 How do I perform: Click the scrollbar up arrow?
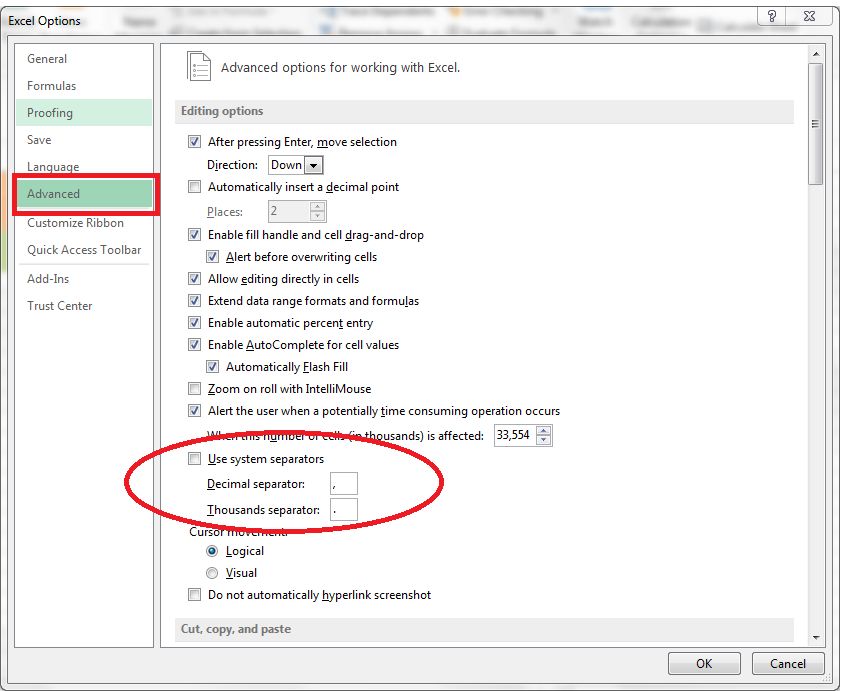click(816, 54)
